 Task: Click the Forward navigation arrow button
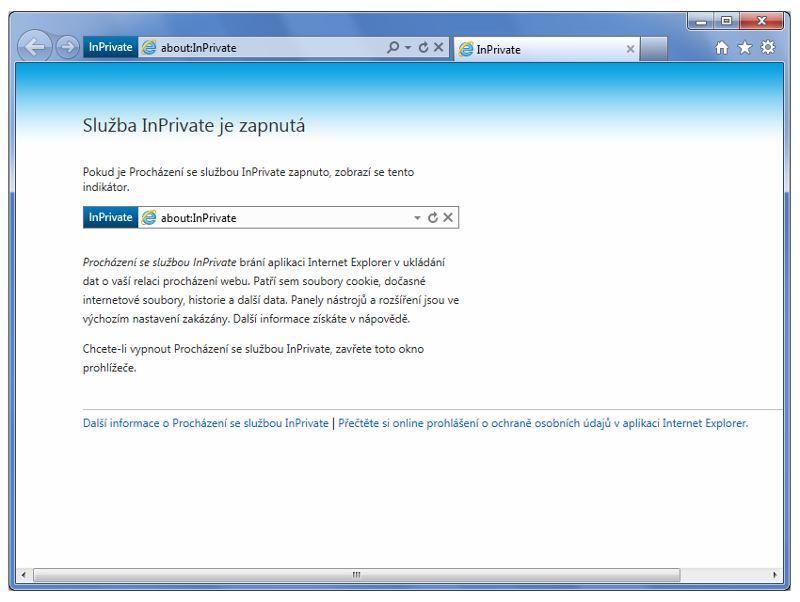tap(67, 47)
